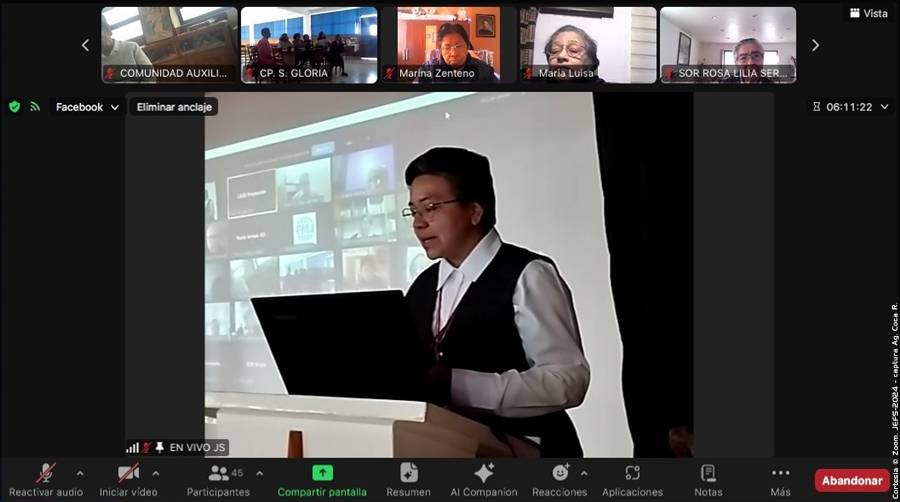Open the Notas notes icon
Image resolution: width=900 pixels, height=502 pixels.
(708, 473)
